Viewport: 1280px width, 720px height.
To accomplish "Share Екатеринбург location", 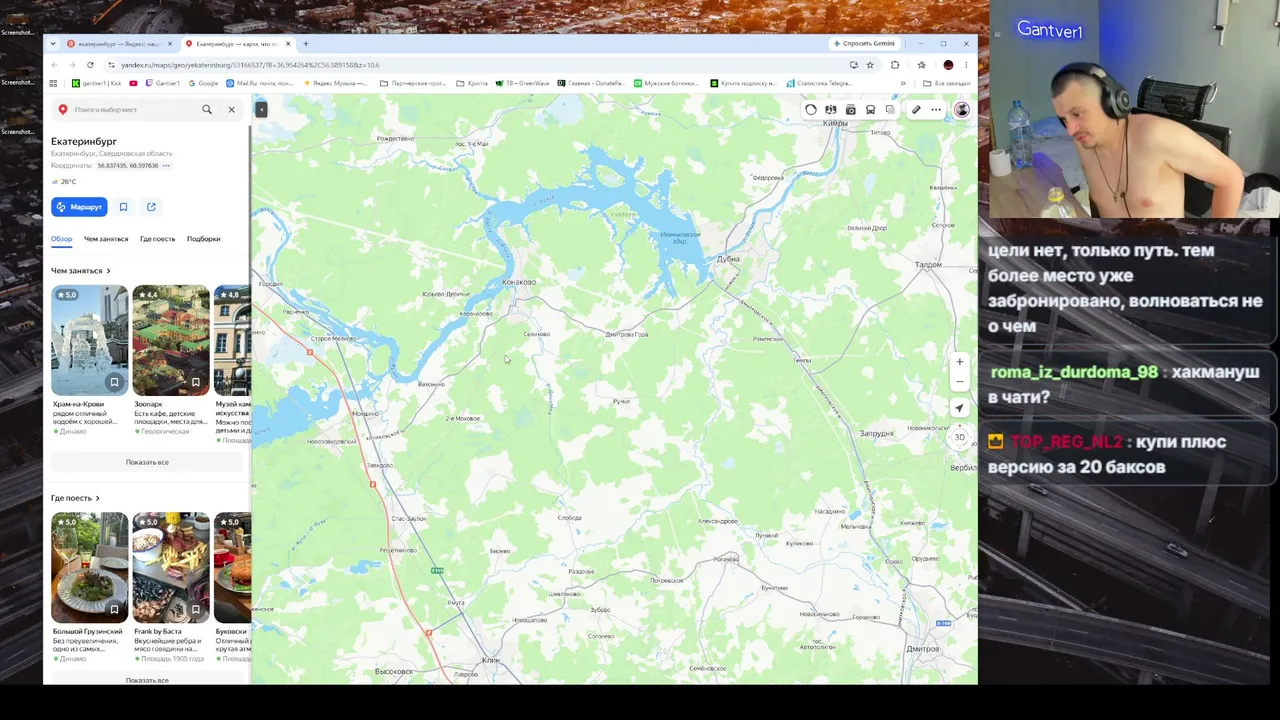I will pyautogui.click(x=151, y=207).
